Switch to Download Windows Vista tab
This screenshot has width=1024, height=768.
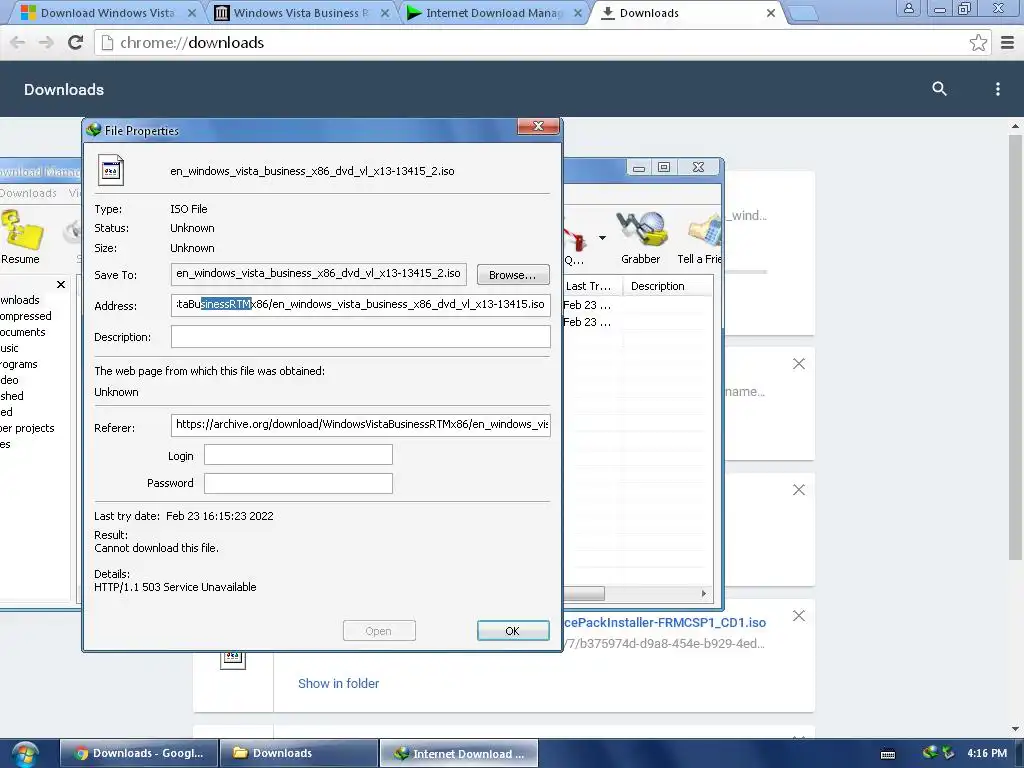(x=108, y=13)
